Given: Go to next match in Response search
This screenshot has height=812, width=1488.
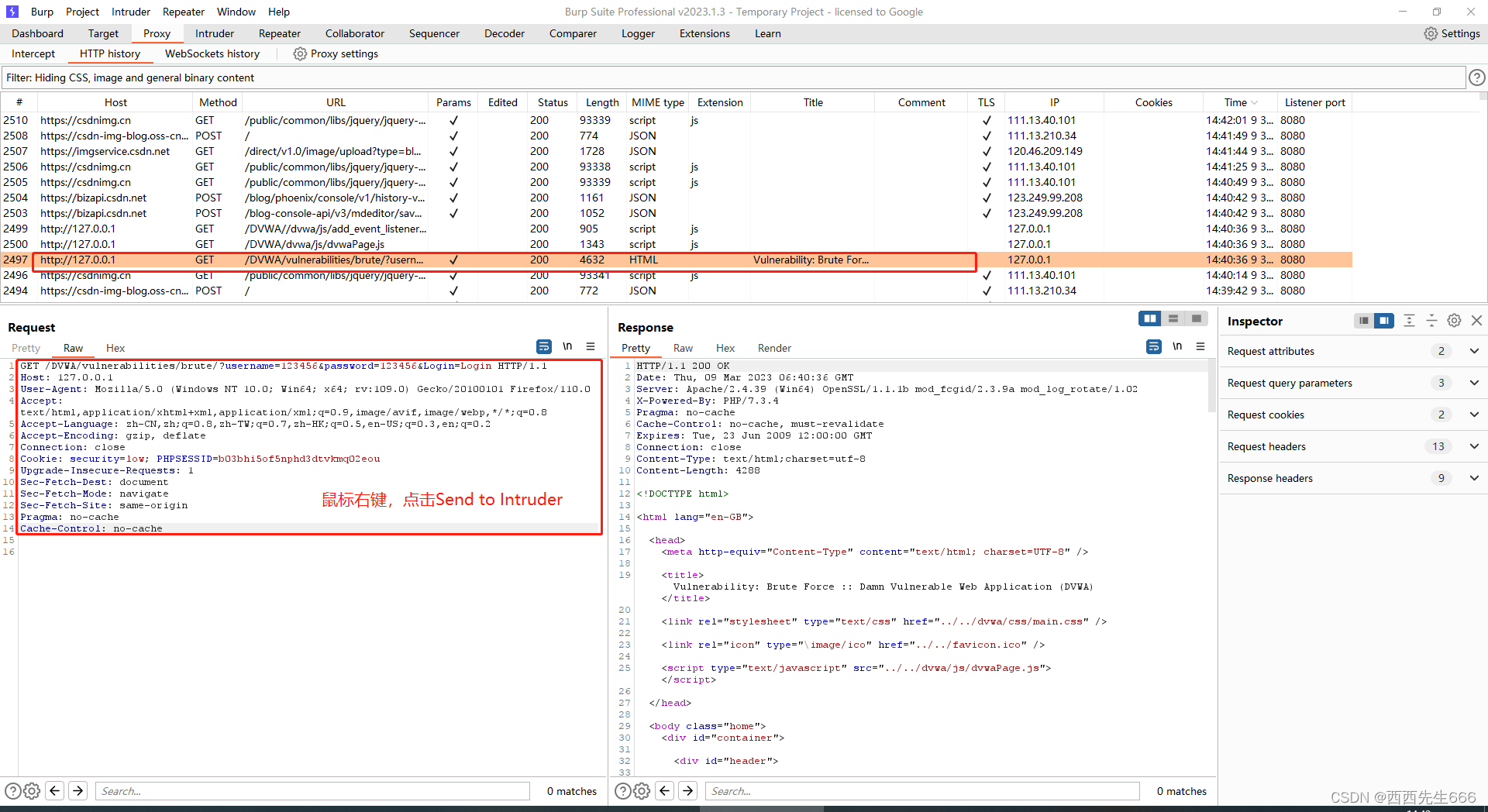Looking at the screenshot, I should (x=688, y=791).
